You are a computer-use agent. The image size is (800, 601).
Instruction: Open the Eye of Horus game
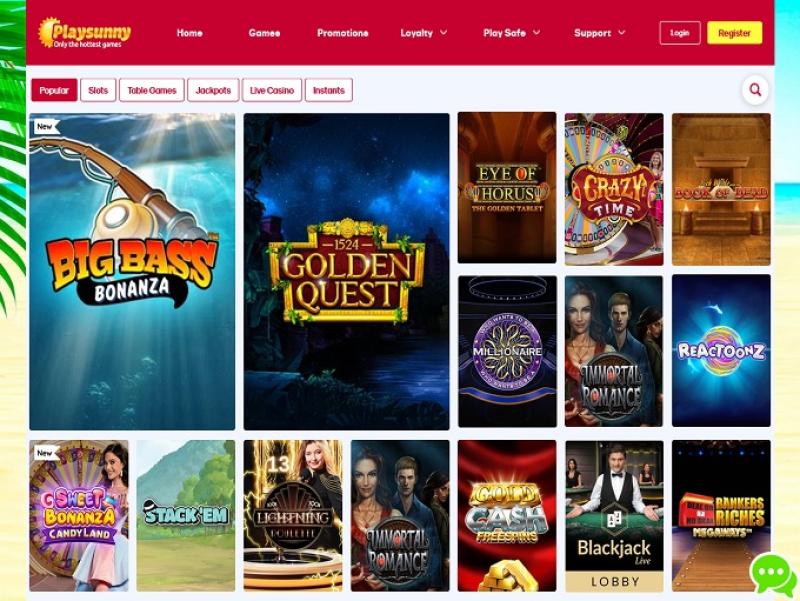click(x=507, y=188)
